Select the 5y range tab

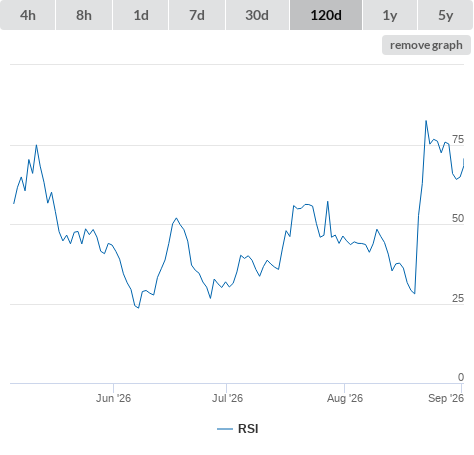point(445,15)
